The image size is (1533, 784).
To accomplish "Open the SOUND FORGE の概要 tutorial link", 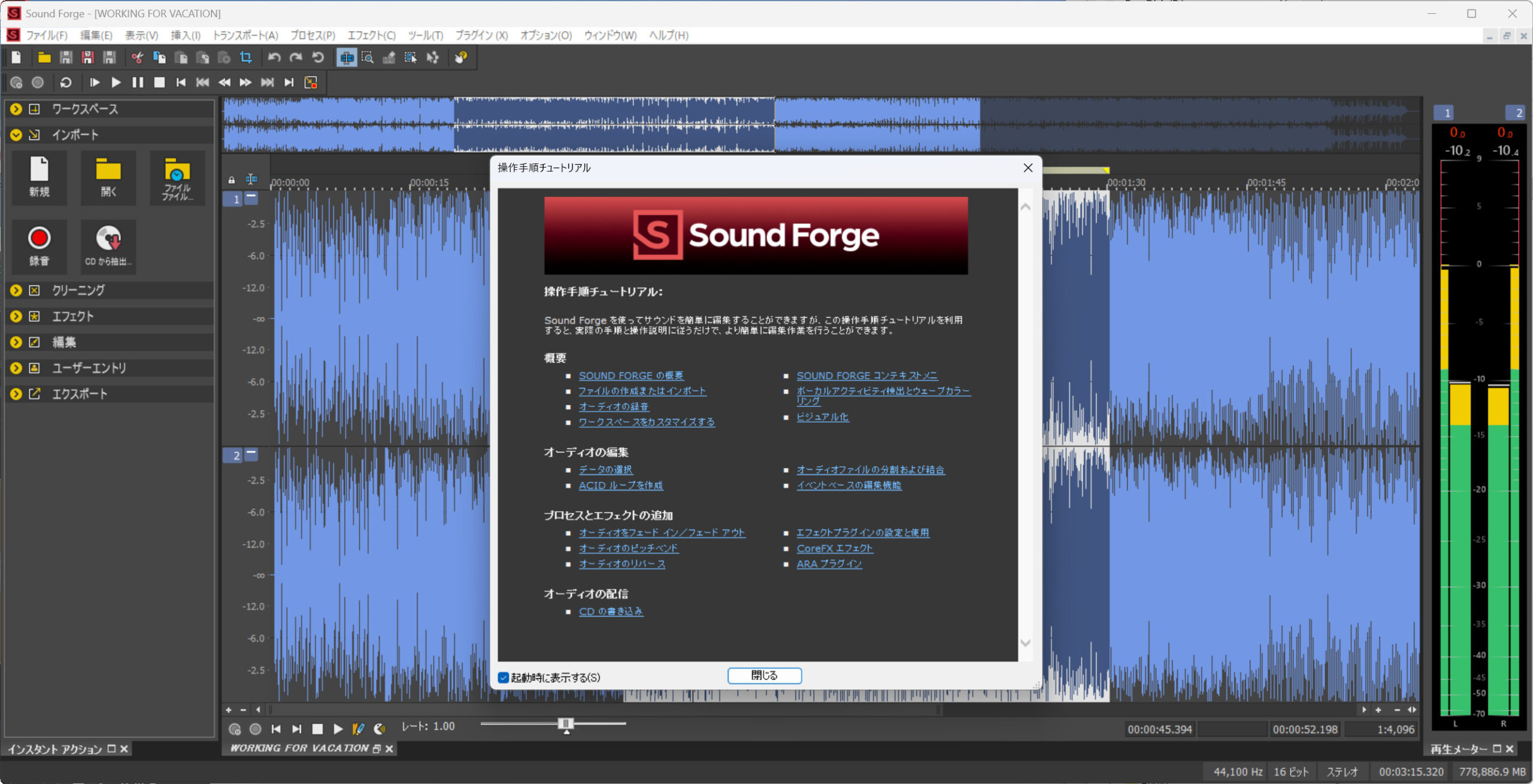I will tap(631, 375).
